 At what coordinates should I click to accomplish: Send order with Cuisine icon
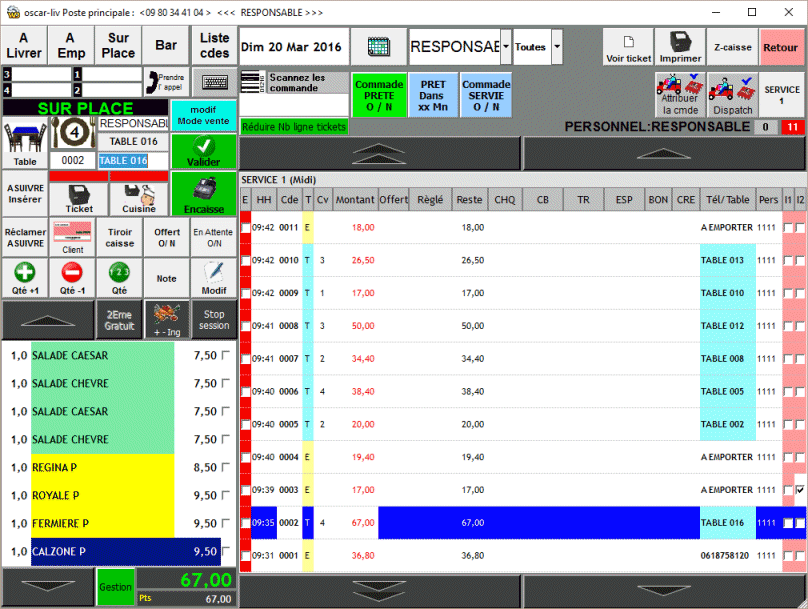(138, 197)
